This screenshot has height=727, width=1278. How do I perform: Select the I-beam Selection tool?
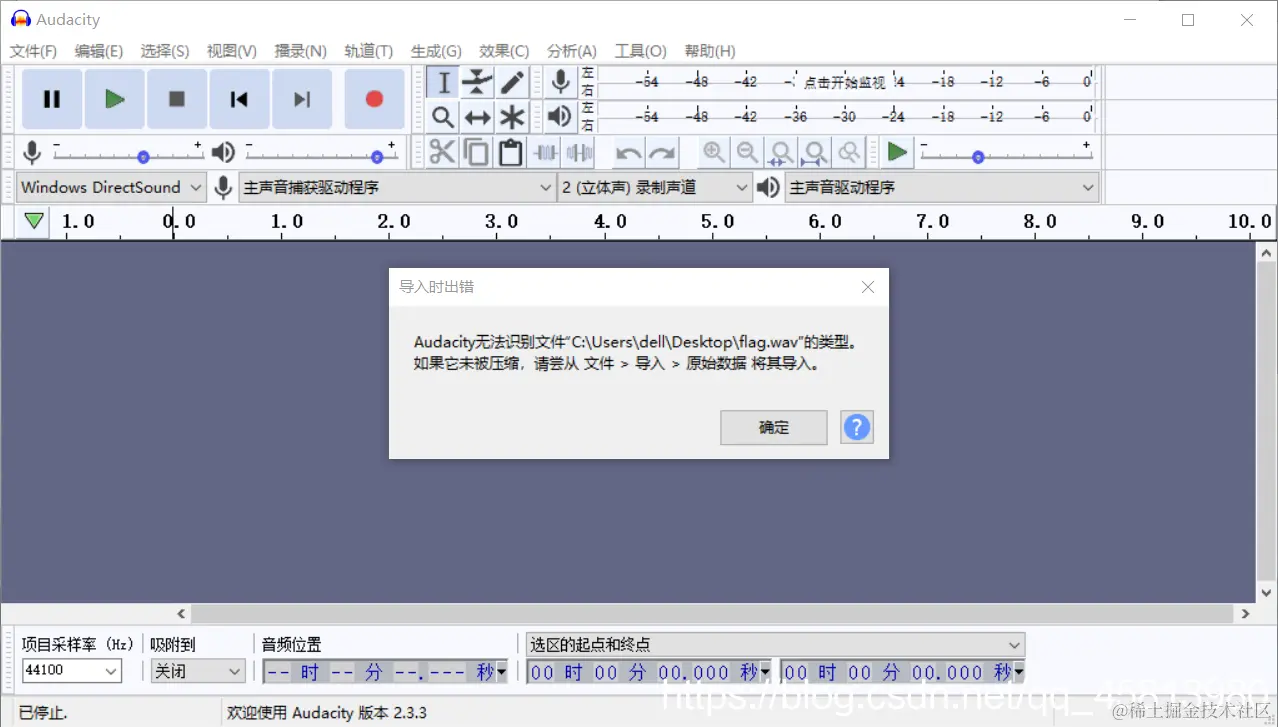tap(443, 82)
